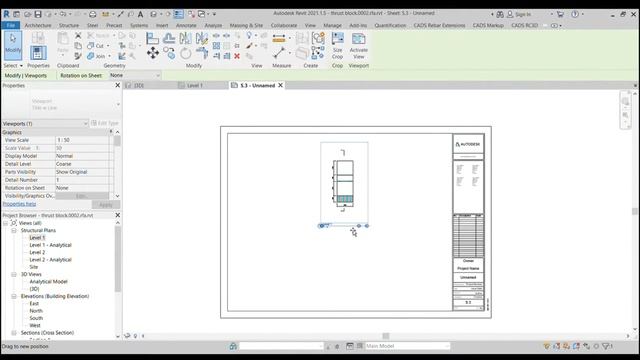This screenshot has height=360, width=640.
Task: Click the Properties help link
Action: (x=19, y=204)
